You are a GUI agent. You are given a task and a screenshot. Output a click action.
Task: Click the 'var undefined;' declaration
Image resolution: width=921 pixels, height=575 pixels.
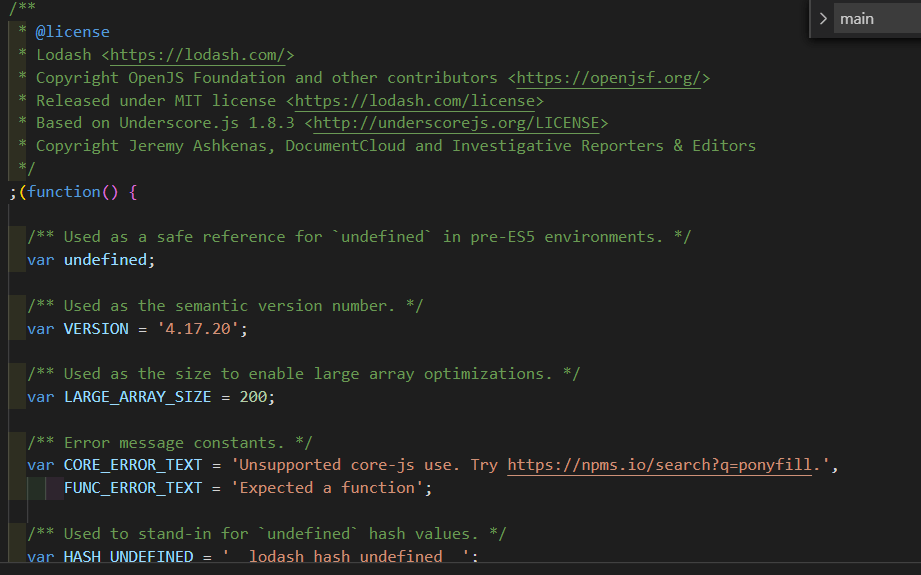[x=91, y=260]
